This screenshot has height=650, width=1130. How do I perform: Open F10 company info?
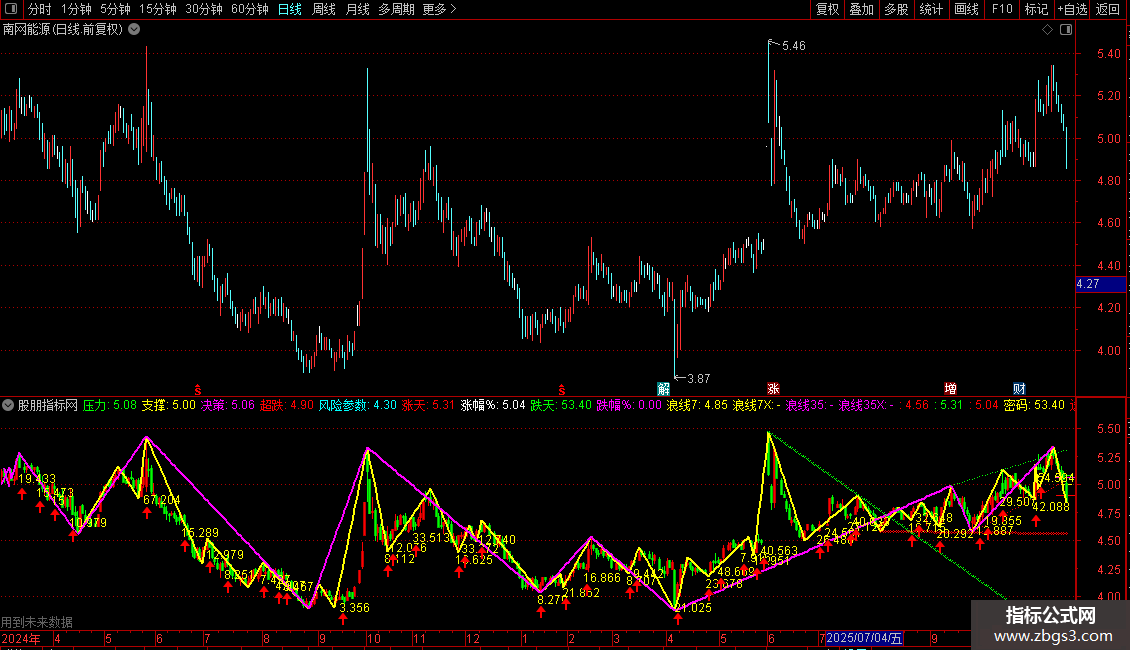point(1002,9)
